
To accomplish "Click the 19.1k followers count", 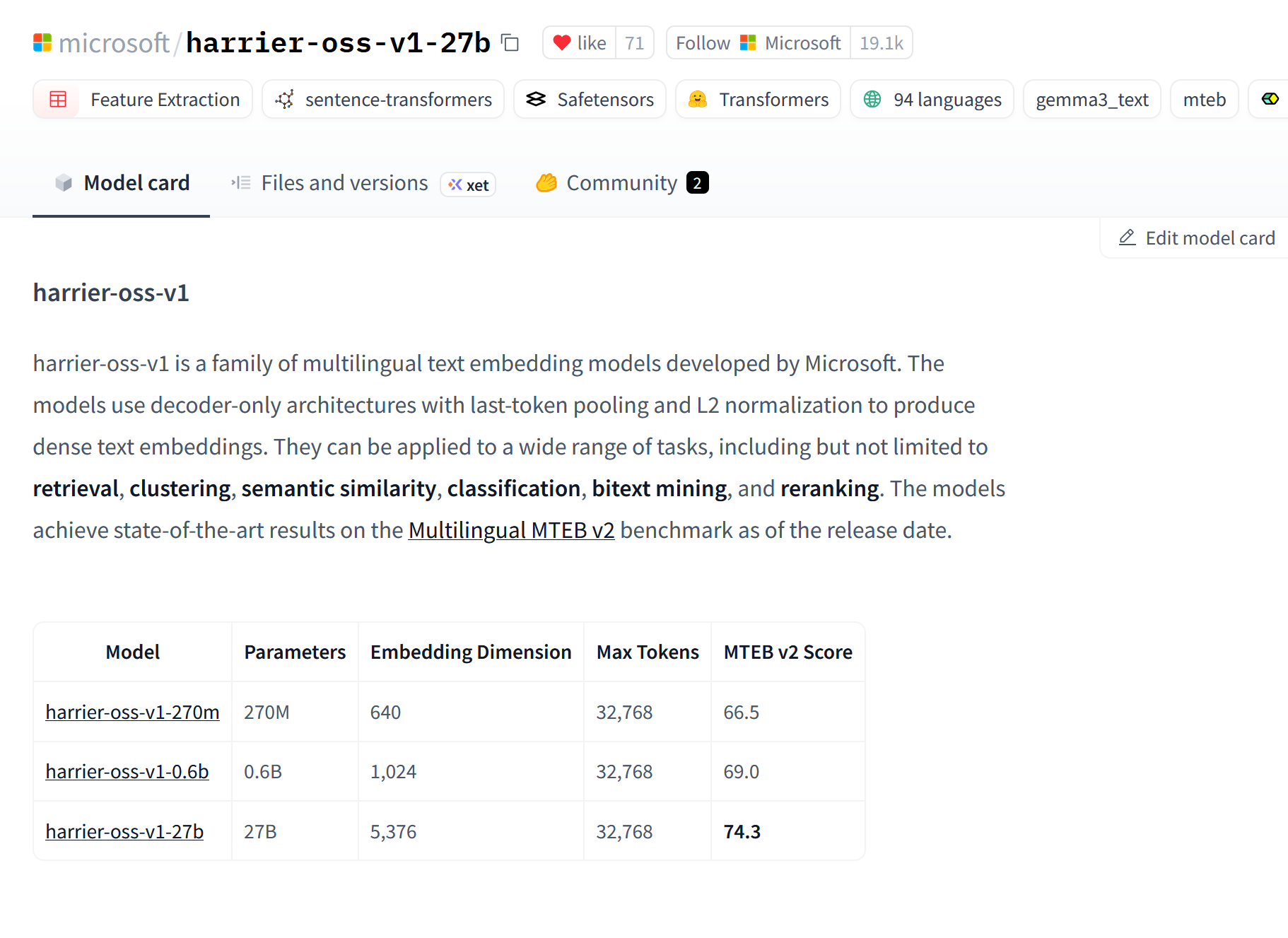I will (x=881, y=43).
